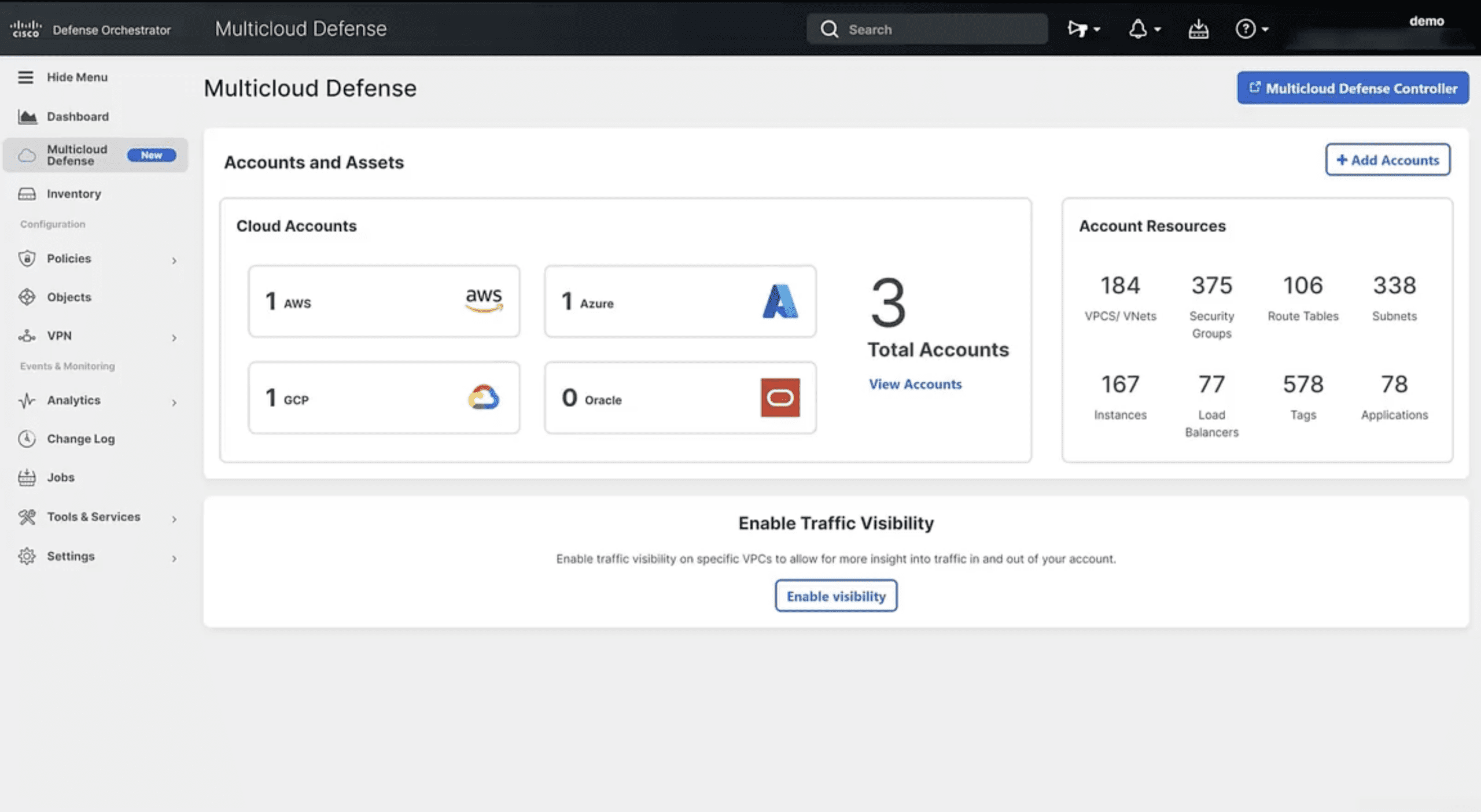The width and height of the screenshot is (1481, 812).
Task: Select the 0 Oracle account card
Action: pyautogui.click(x=680, y=397)
